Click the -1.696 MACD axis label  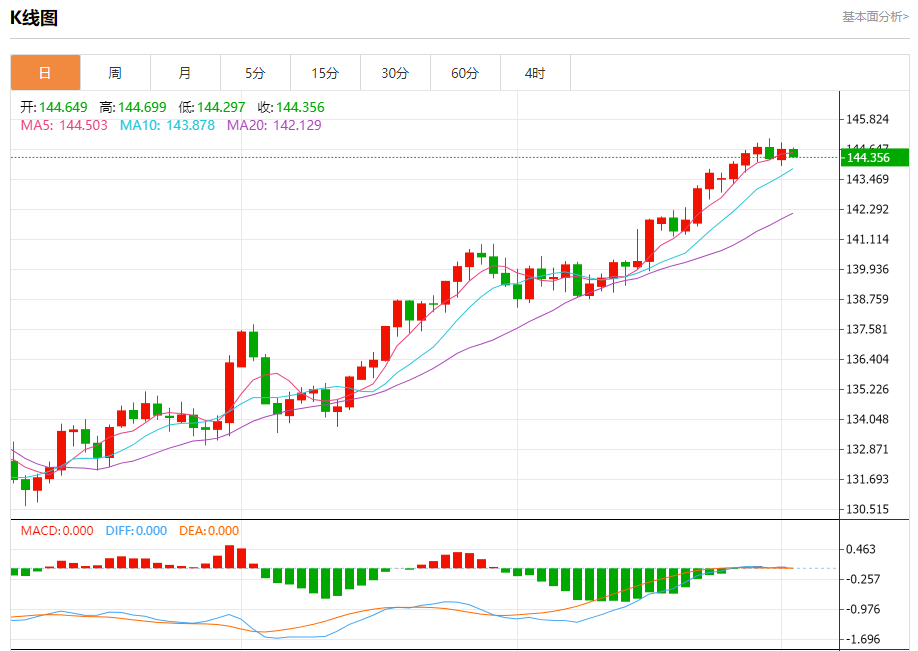tap(863, 639)
